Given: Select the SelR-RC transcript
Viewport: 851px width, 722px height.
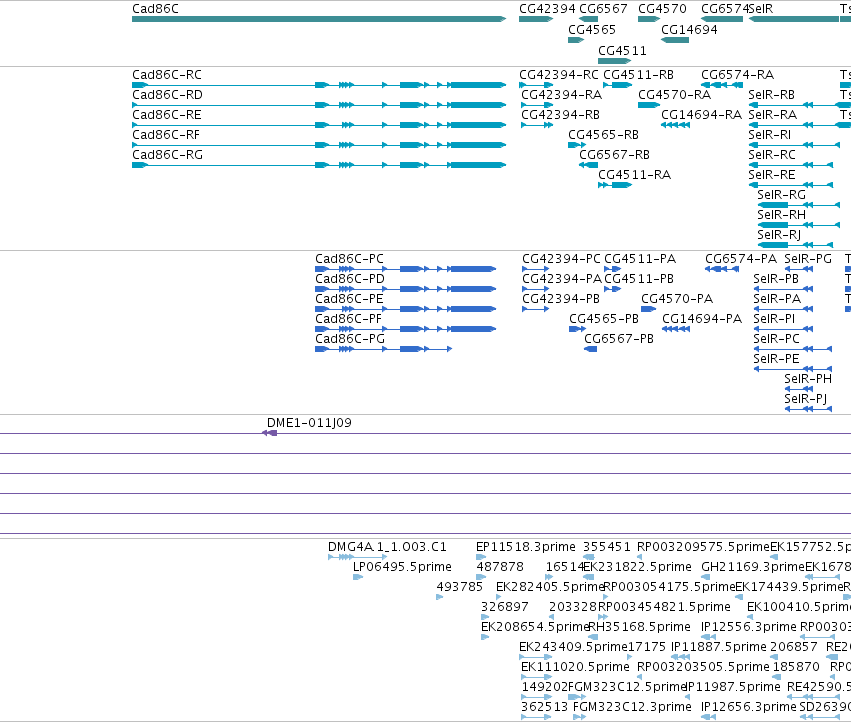Looking at the screenshot, I should pyautogui.click(x=791, y=165).
